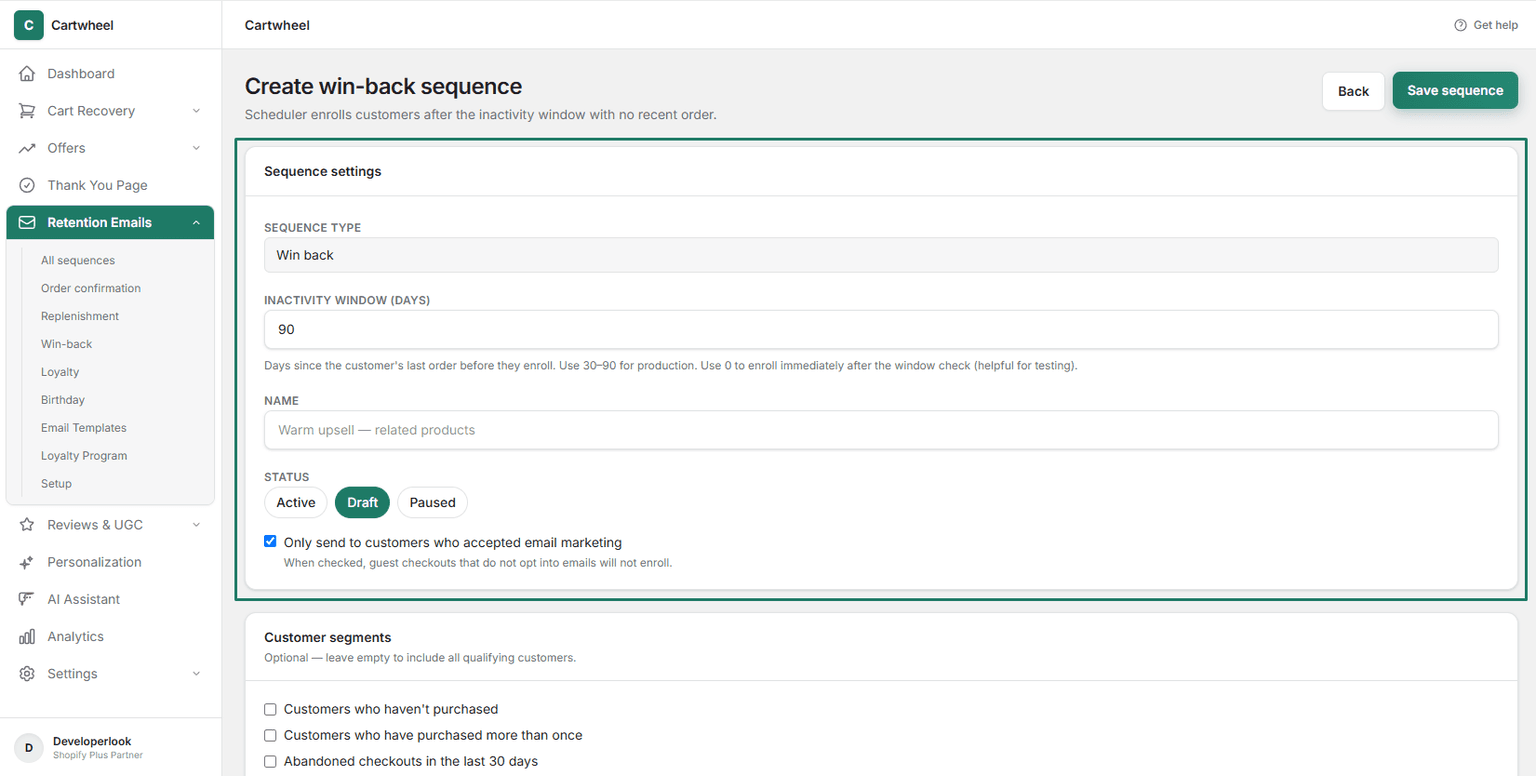This screenshot has width=1536, height=776.
Task: Open Win-back submenu item
Action: (66, 344)
